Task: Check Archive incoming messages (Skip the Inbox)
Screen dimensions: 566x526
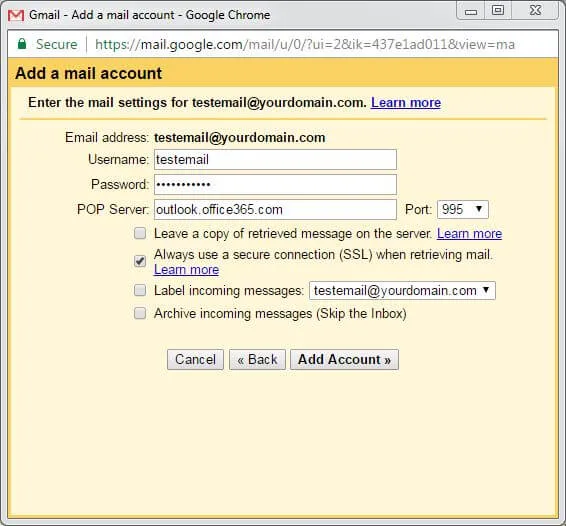Action: click(x=140, y=313)
